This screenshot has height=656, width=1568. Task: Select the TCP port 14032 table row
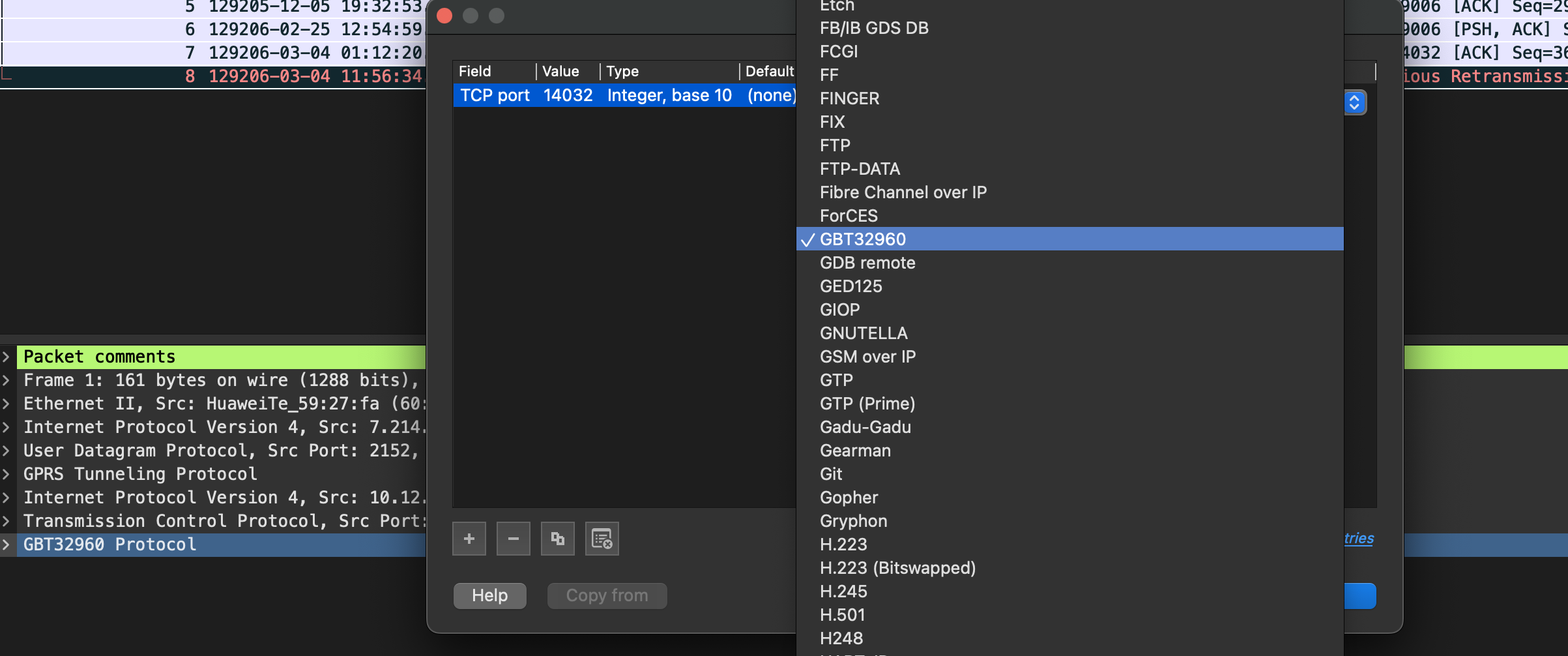[x=624, y=95]
